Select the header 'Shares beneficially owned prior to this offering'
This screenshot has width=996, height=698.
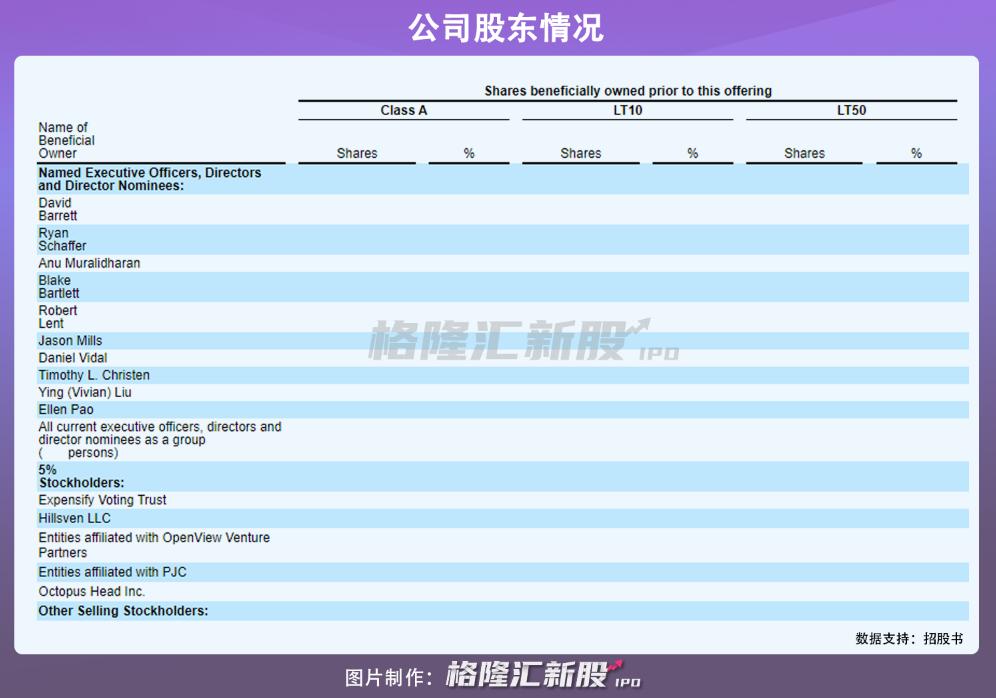pos(628,91)
